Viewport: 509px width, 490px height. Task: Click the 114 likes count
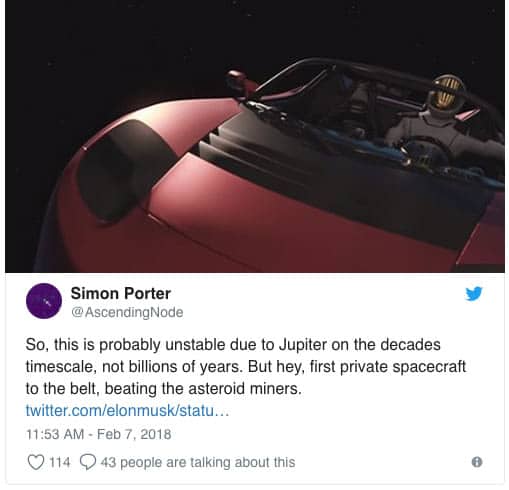tap(60, 462)
